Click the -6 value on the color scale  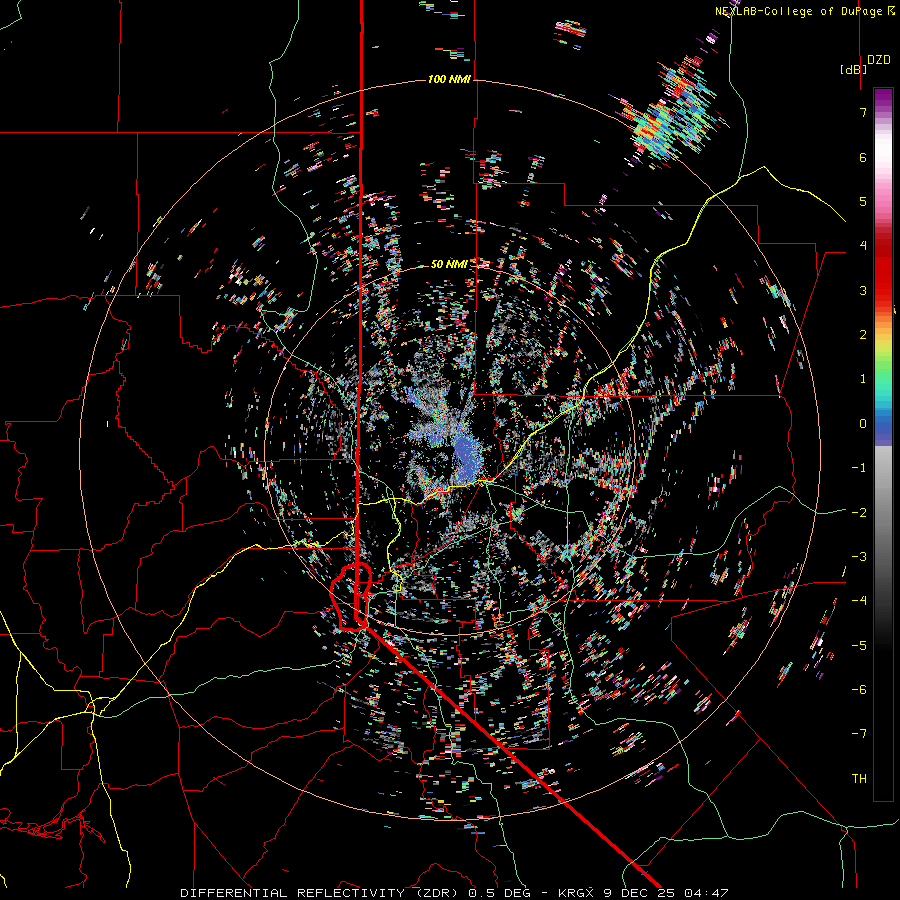(x=859, y=690)
